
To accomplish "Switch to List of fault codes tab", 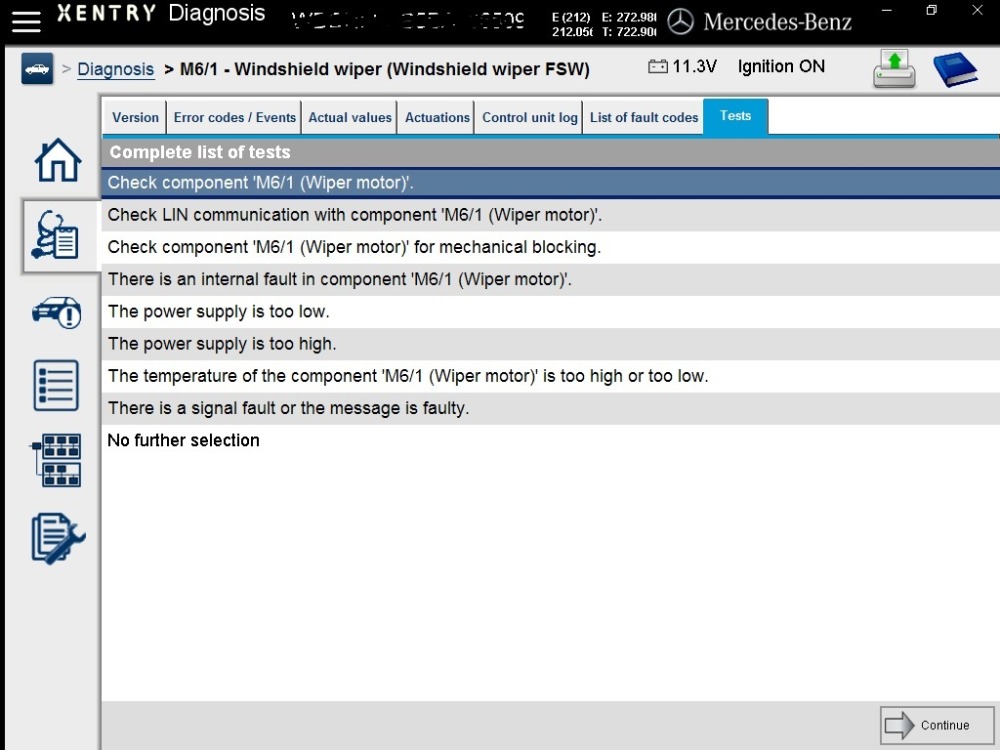I will tap(643, 117).
